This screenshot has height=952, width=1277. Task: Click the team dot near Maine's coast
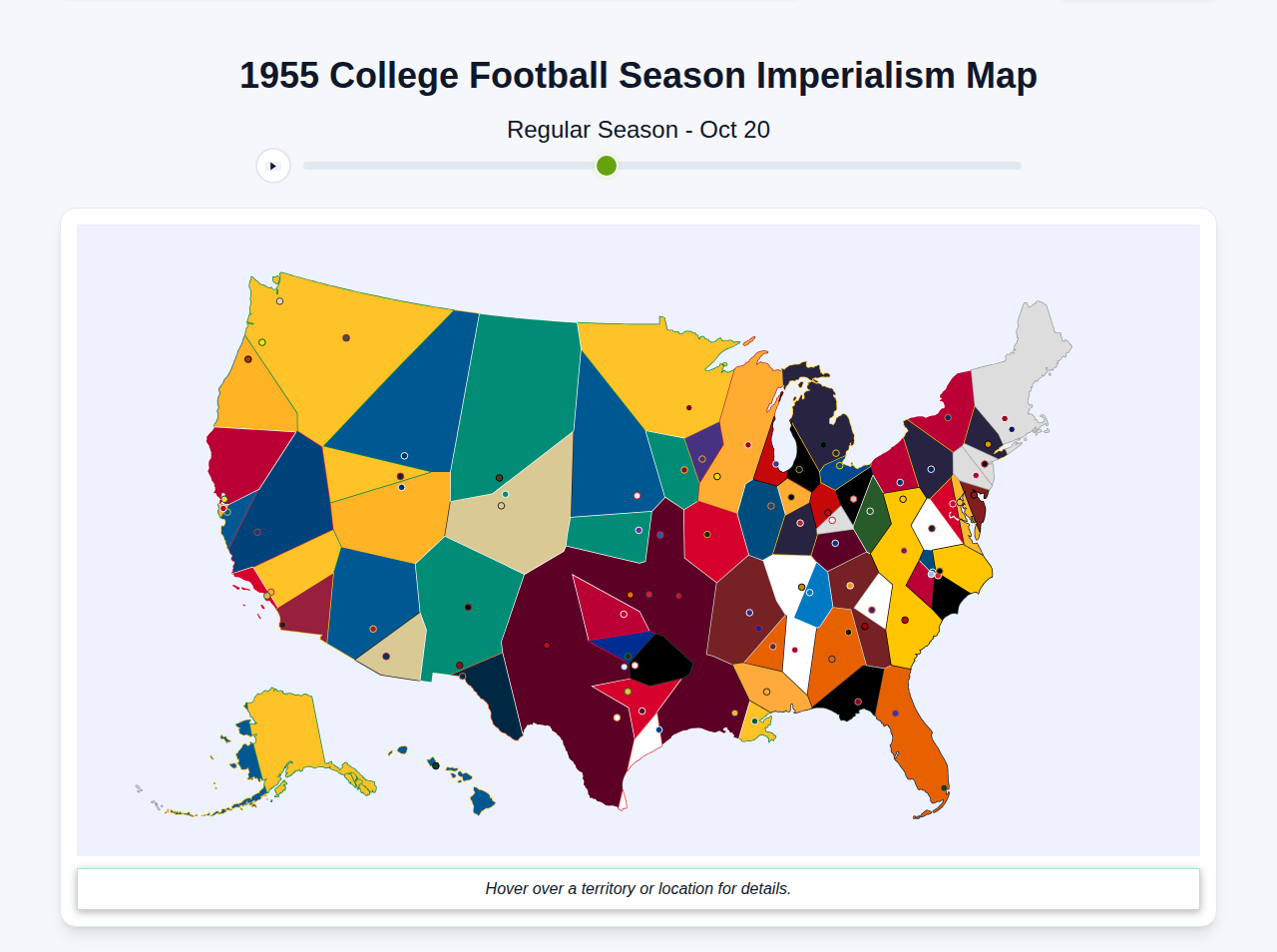click(1005, 418)
